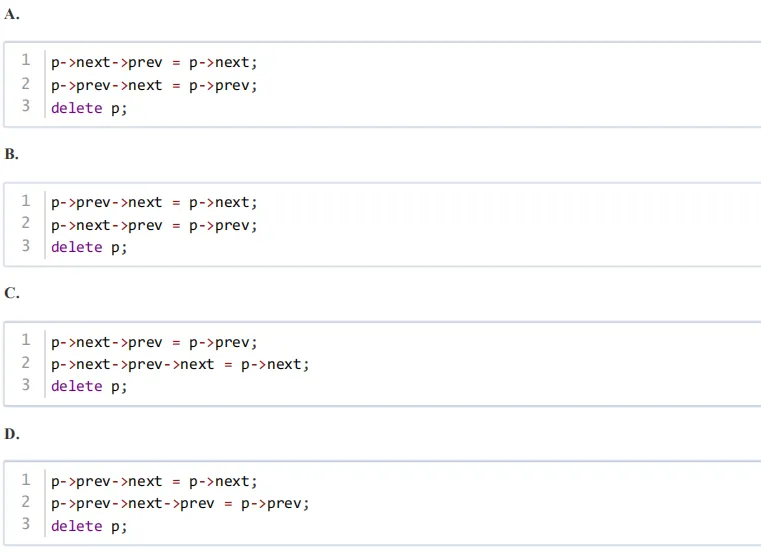The height and width of the screenshot is (552, 761).
Task: Click p->next->prev->next statement in block C
Action: tap(180, 364)
